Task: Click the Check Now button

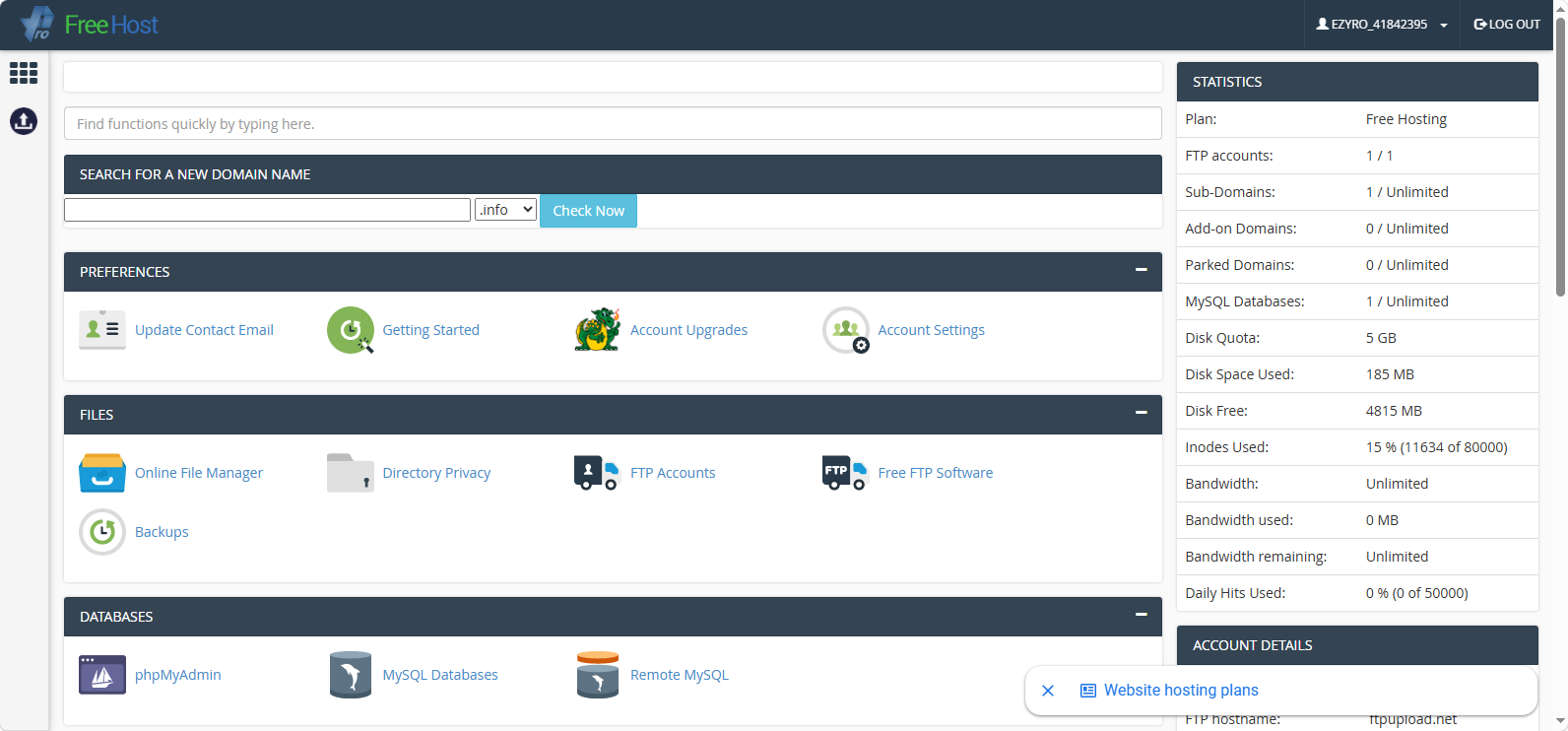Action: click(588, 211)
